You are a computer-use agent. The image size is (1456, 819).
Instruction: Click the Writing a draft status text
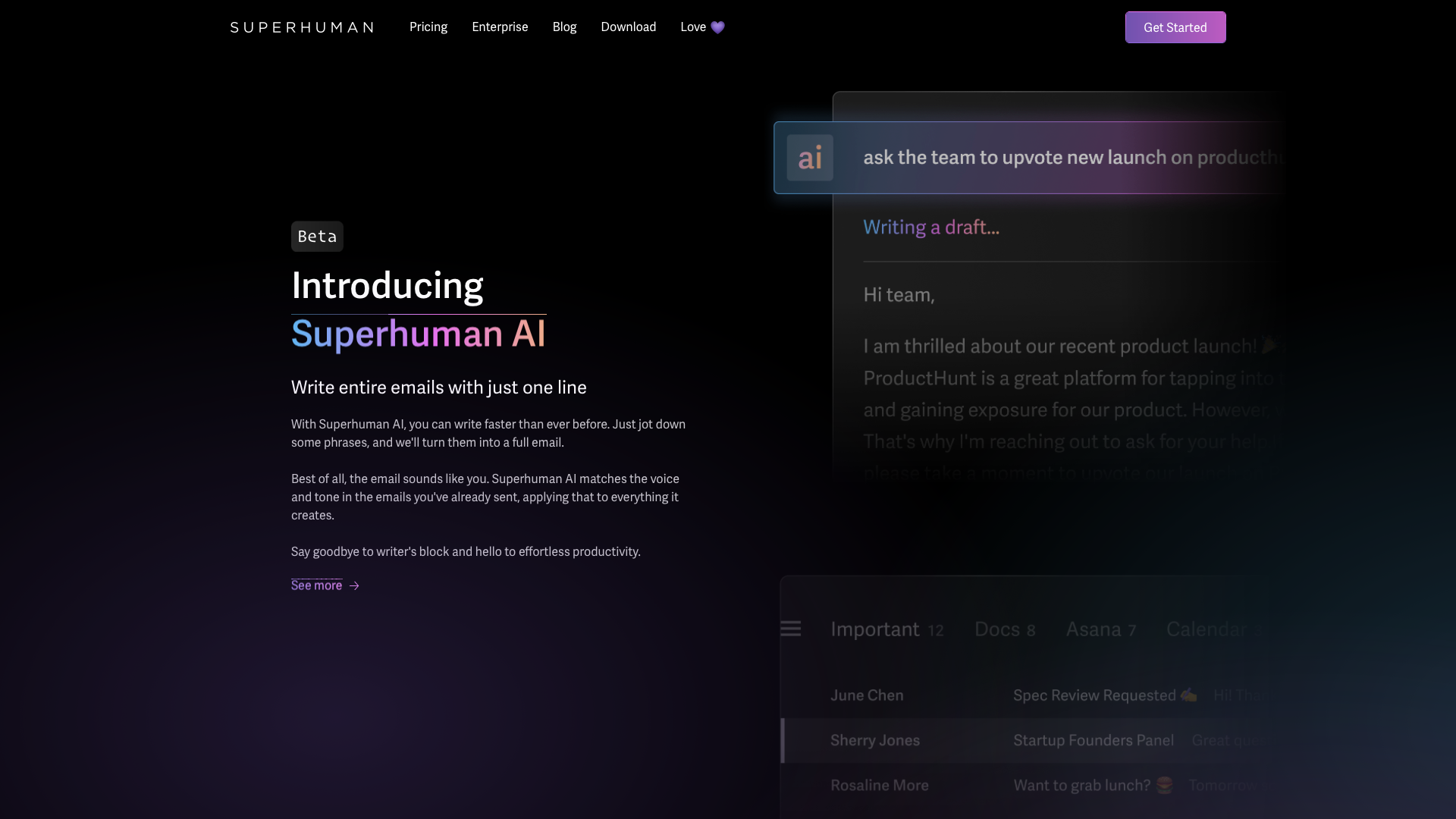(x=931, y=227)
